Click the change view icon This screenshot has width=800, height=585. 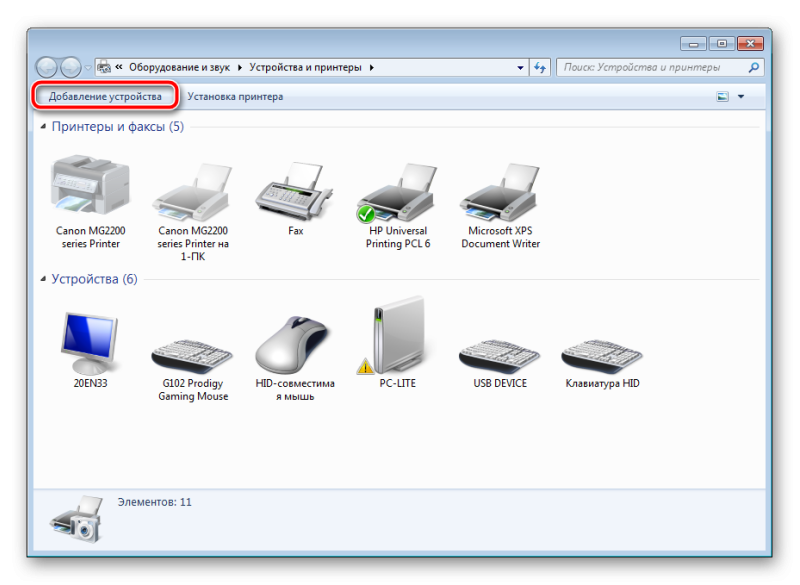pyautogui.click(x=722, y=96)
